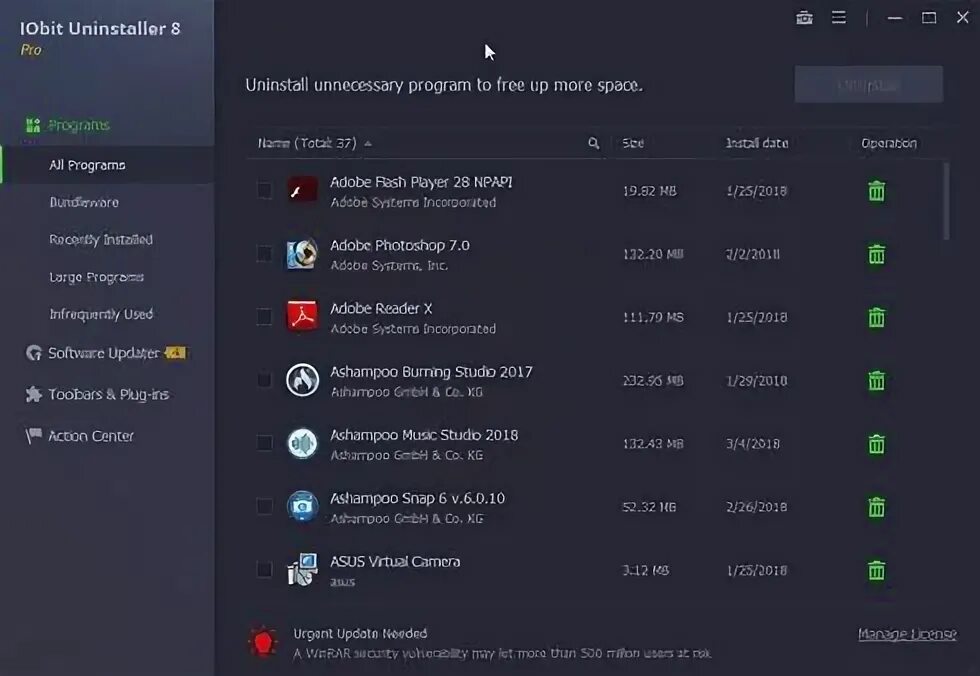Image resolution: width=980 pixels, height=676 pixels.
Task: Click the 3/4/2018 install date
Action: click(752, 444)
